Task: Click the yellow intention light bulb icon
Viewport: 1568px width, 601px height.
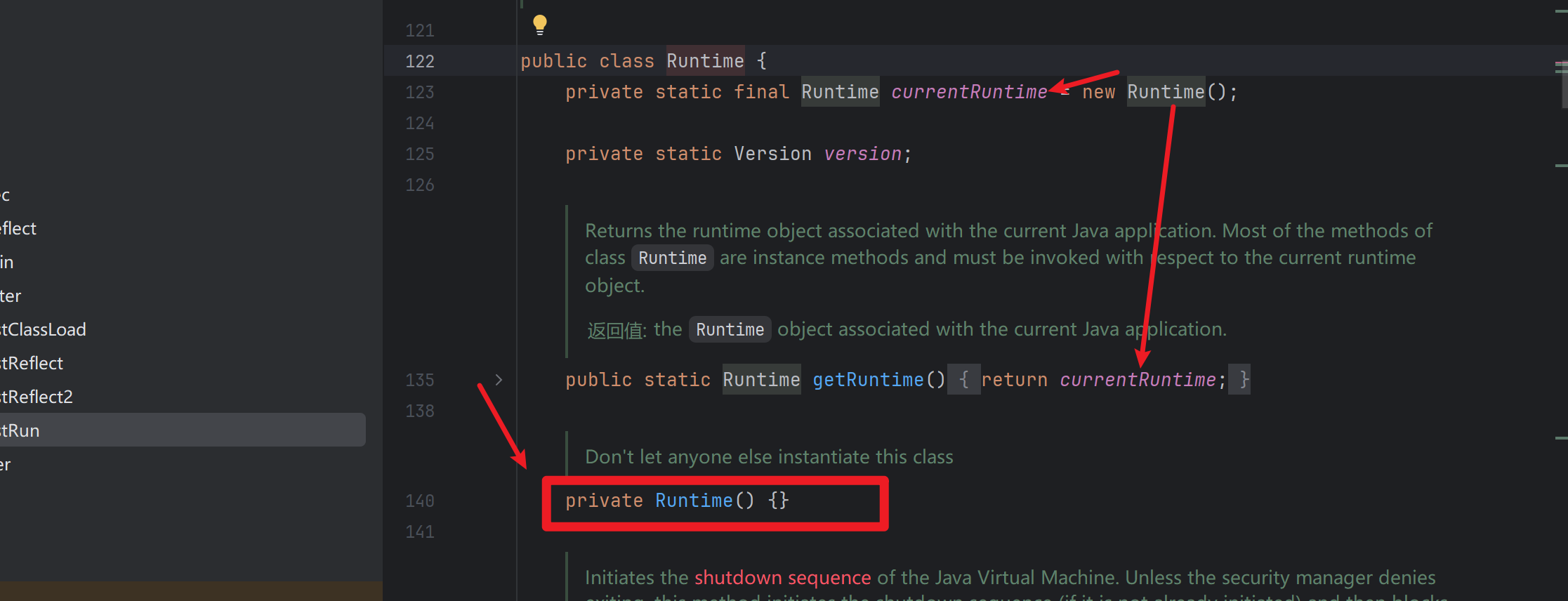Action: pos(539,25)
